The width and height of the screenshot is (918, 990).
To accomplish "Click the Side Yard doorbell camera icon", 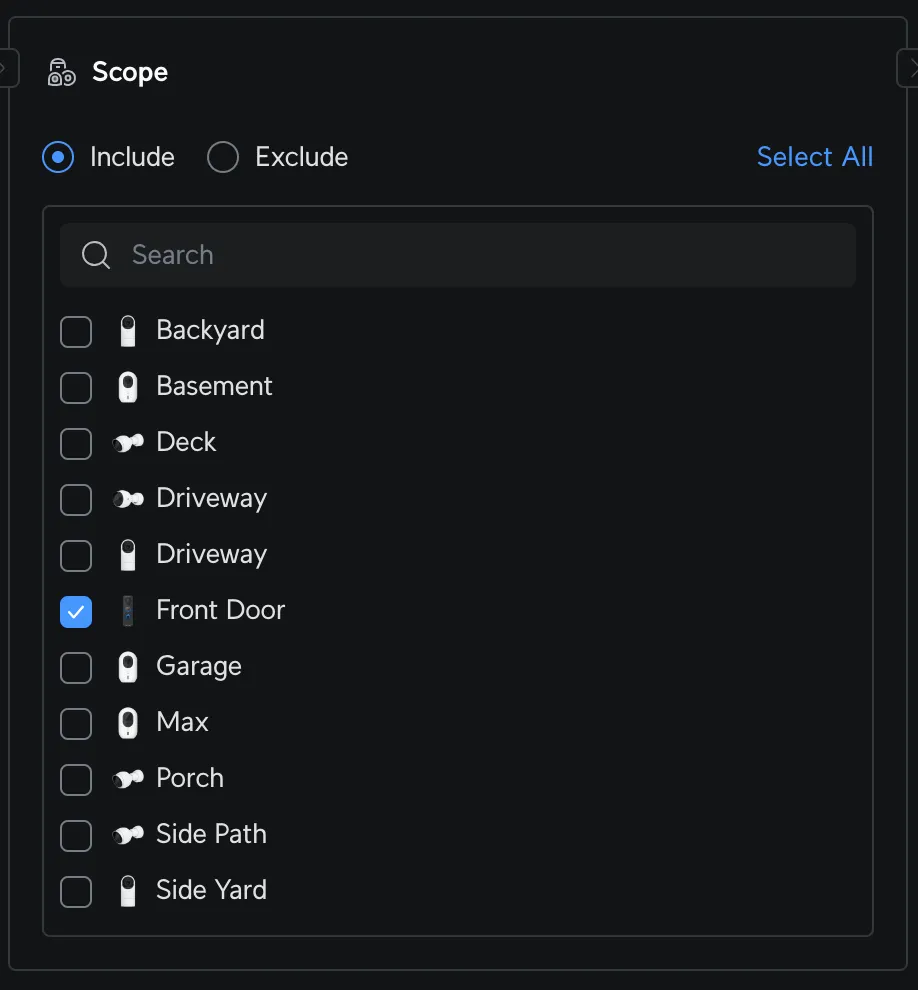I will 128,891.
